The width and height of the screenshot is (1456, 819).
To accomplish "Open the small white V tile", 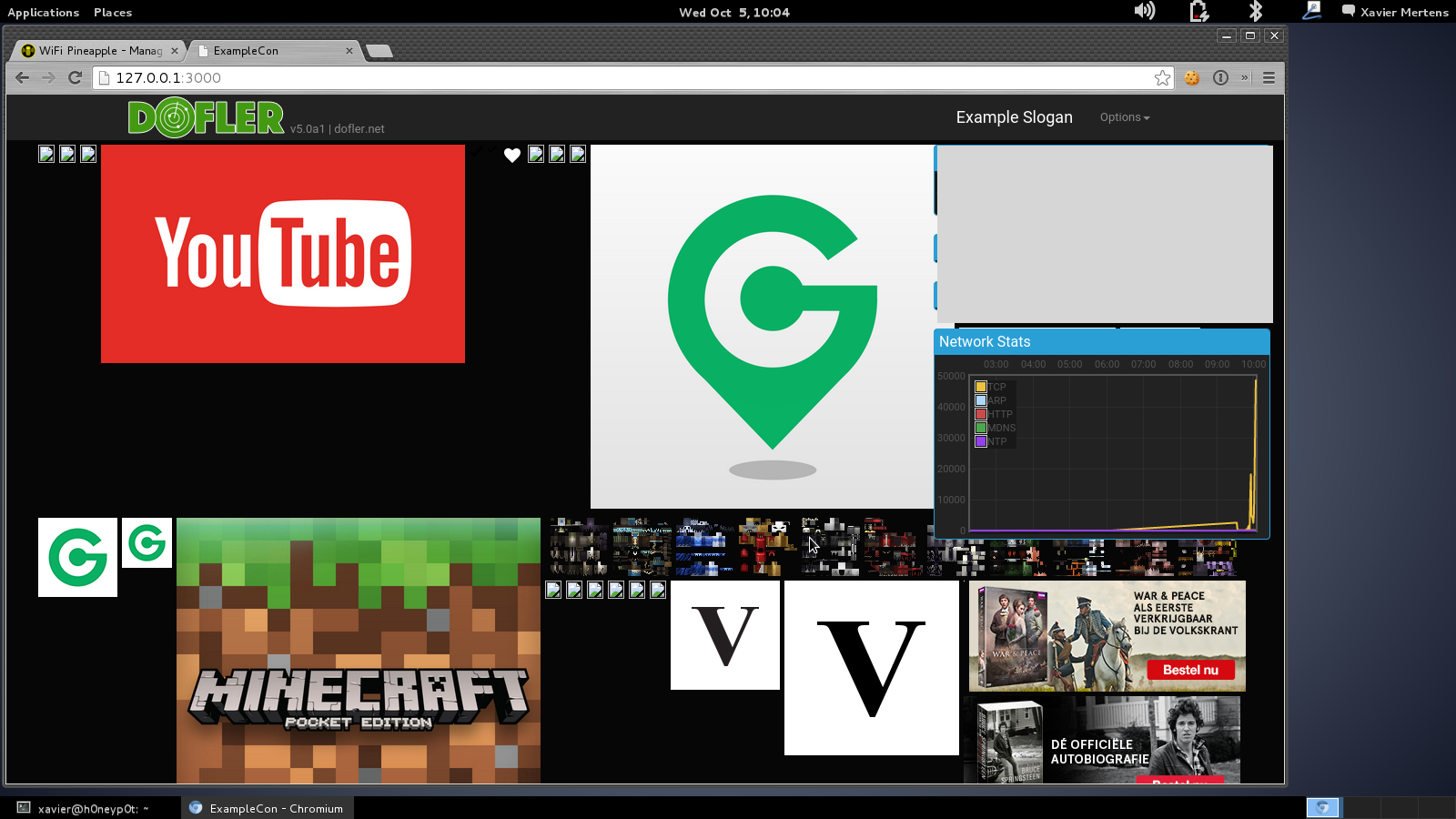I will coord(725,635).
